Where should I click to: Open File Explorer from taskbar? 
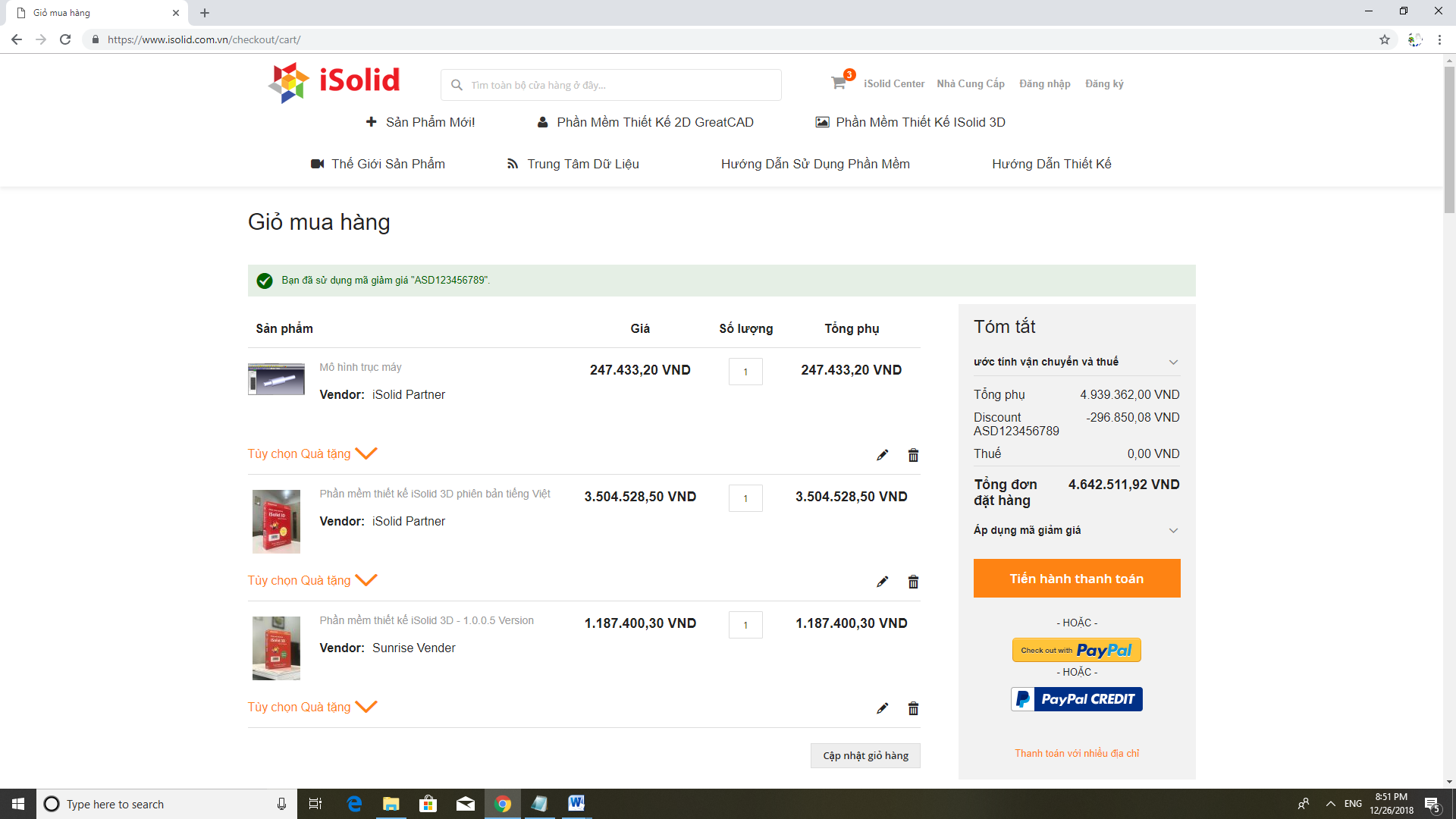click(391, 804)
